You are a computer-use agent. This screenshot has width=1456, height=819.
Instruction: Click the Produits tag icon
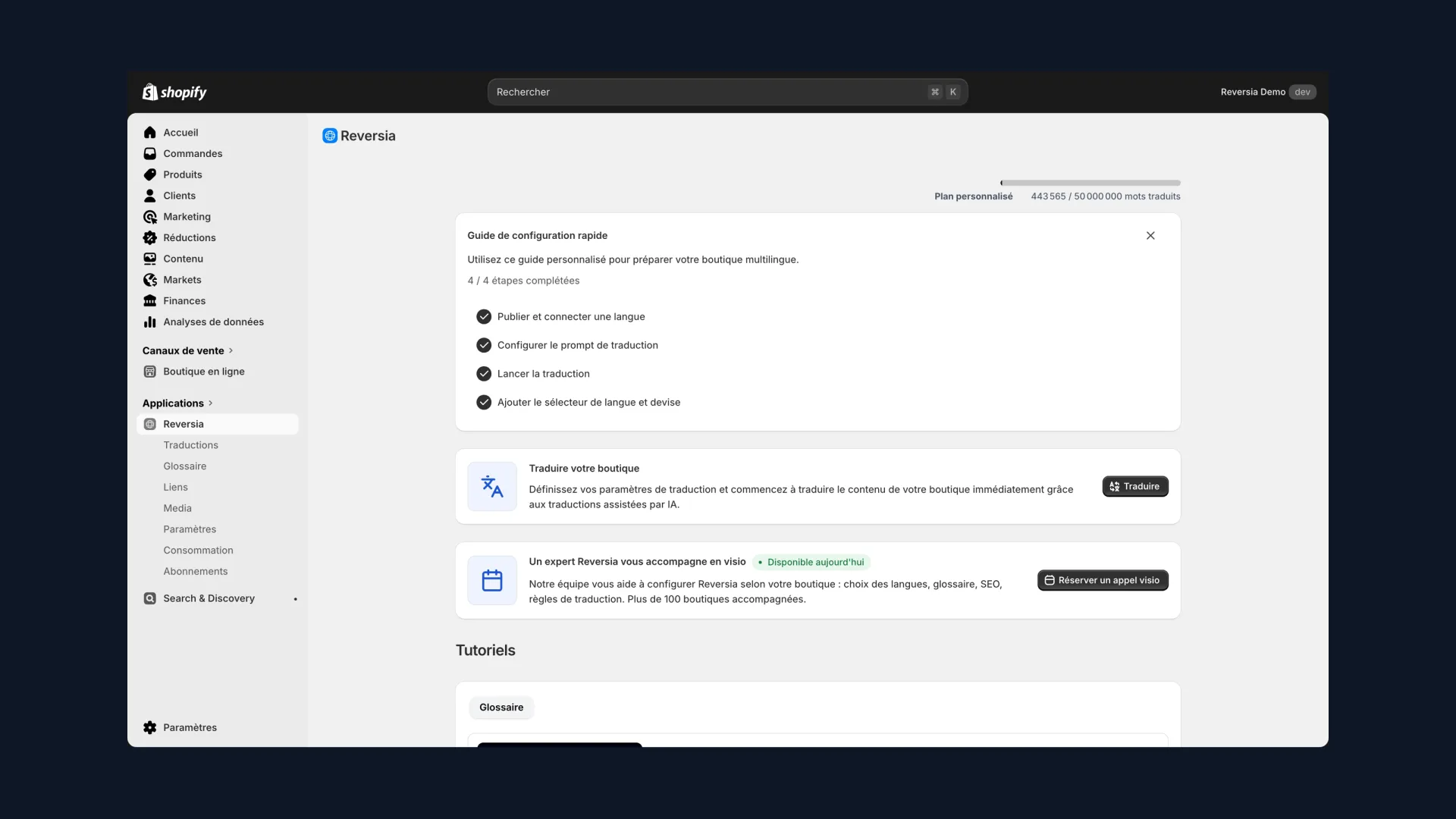150,174
